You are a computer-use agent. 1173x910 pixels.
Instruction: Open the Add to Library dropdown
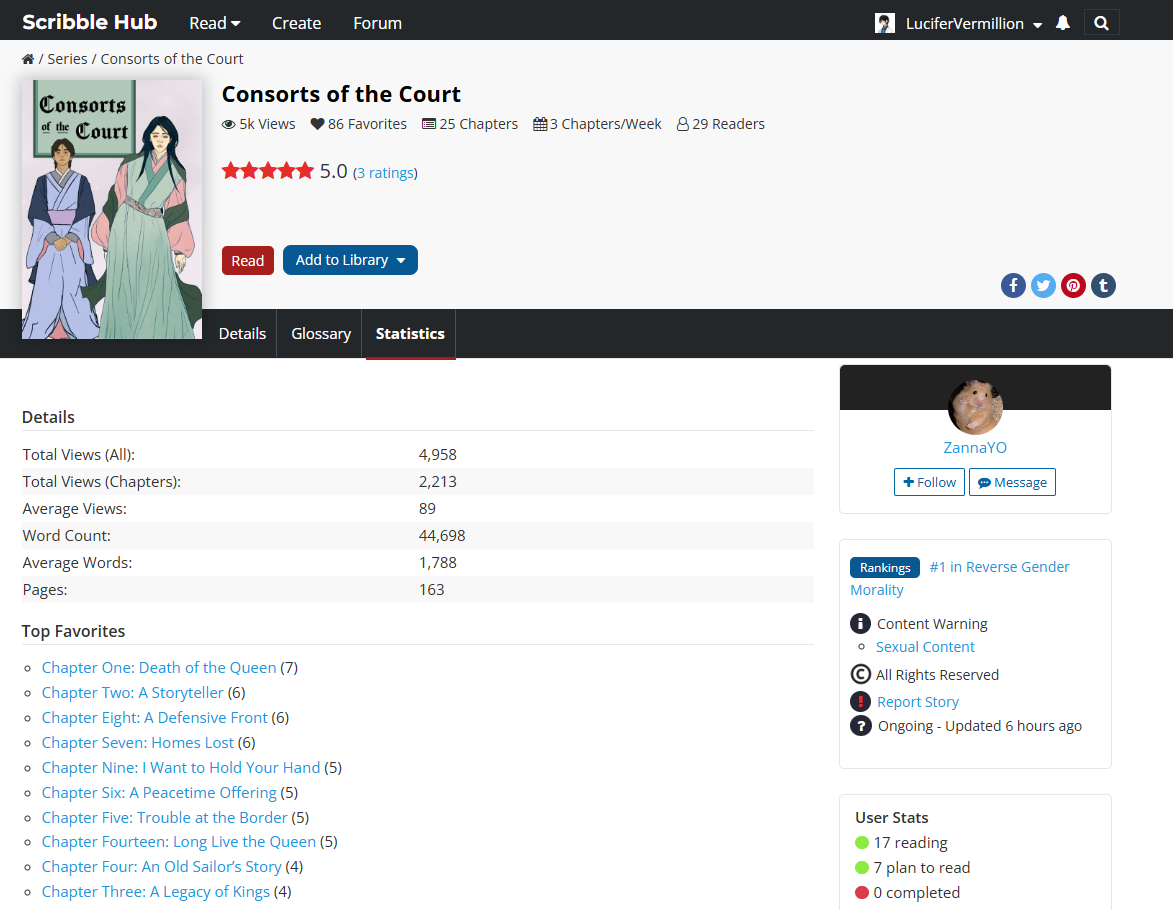click(x=350, y=260)
